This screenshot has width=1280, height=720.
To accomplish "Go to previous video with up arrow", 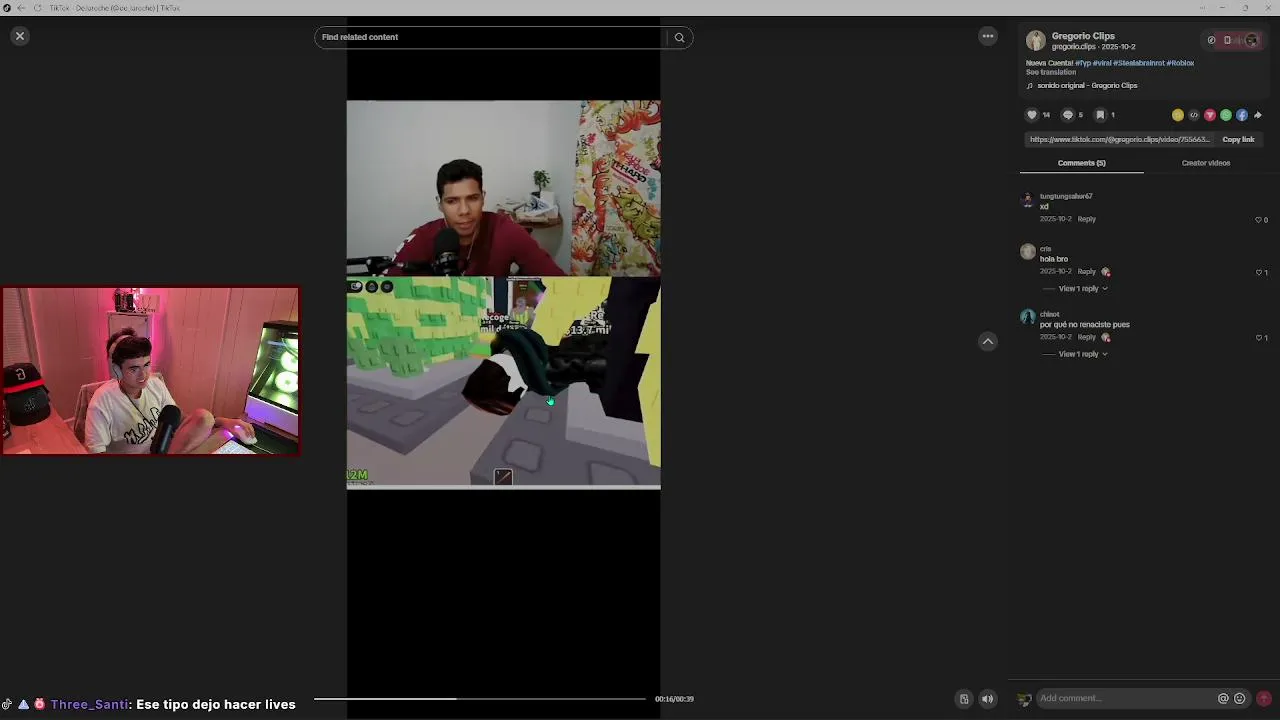I will (x=988, y=341).
